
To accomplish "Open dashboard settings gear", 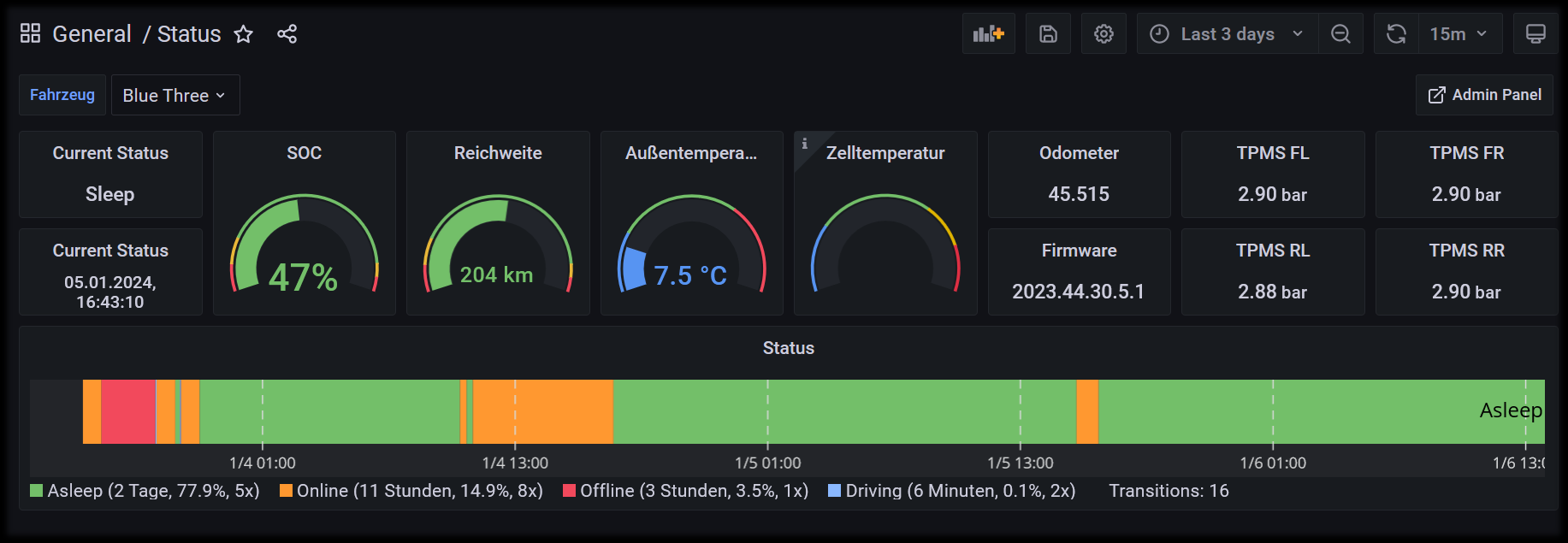I will point(1104,33).
